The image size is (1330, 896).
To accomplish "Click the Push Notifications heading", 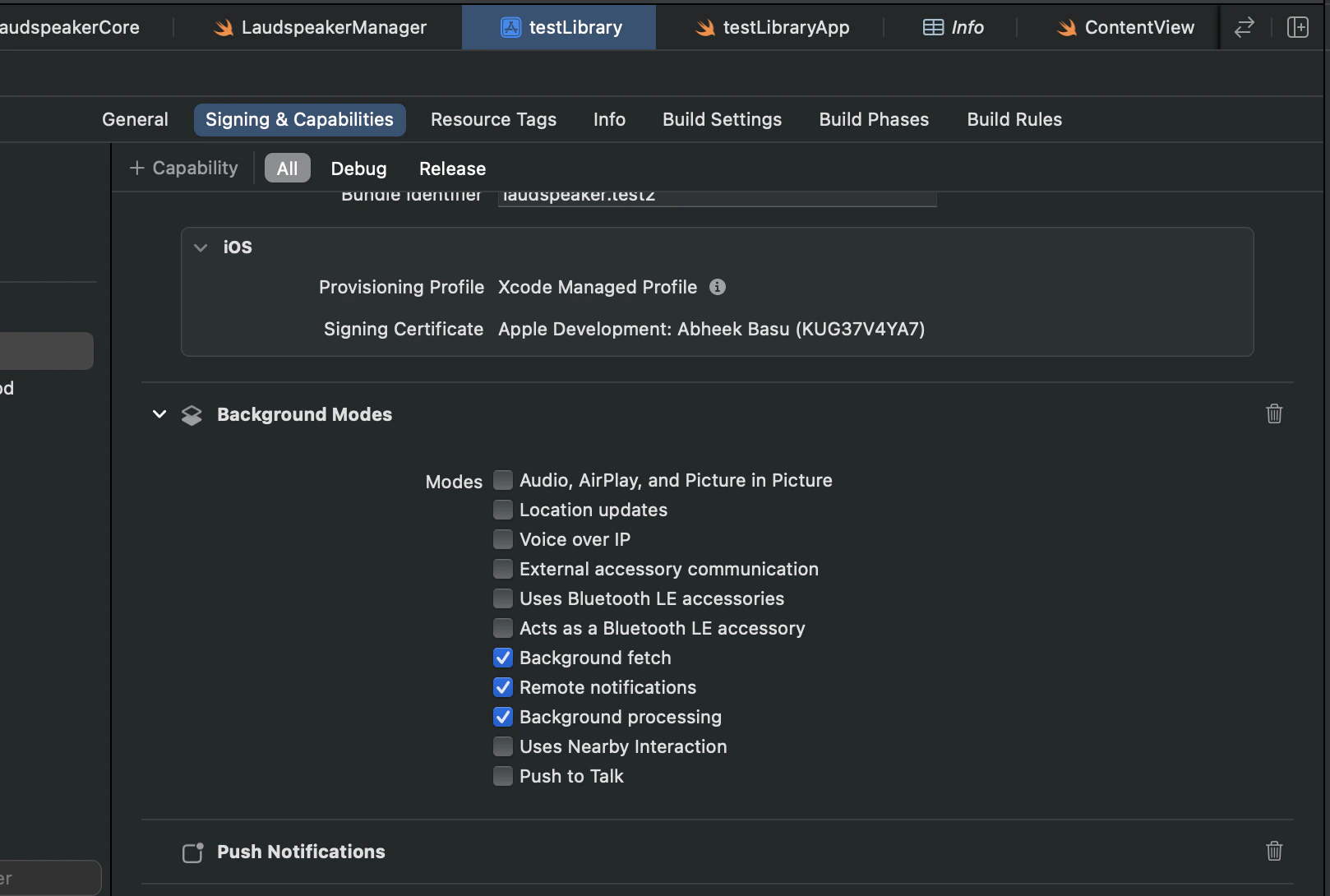I will (x=301, y=852).
